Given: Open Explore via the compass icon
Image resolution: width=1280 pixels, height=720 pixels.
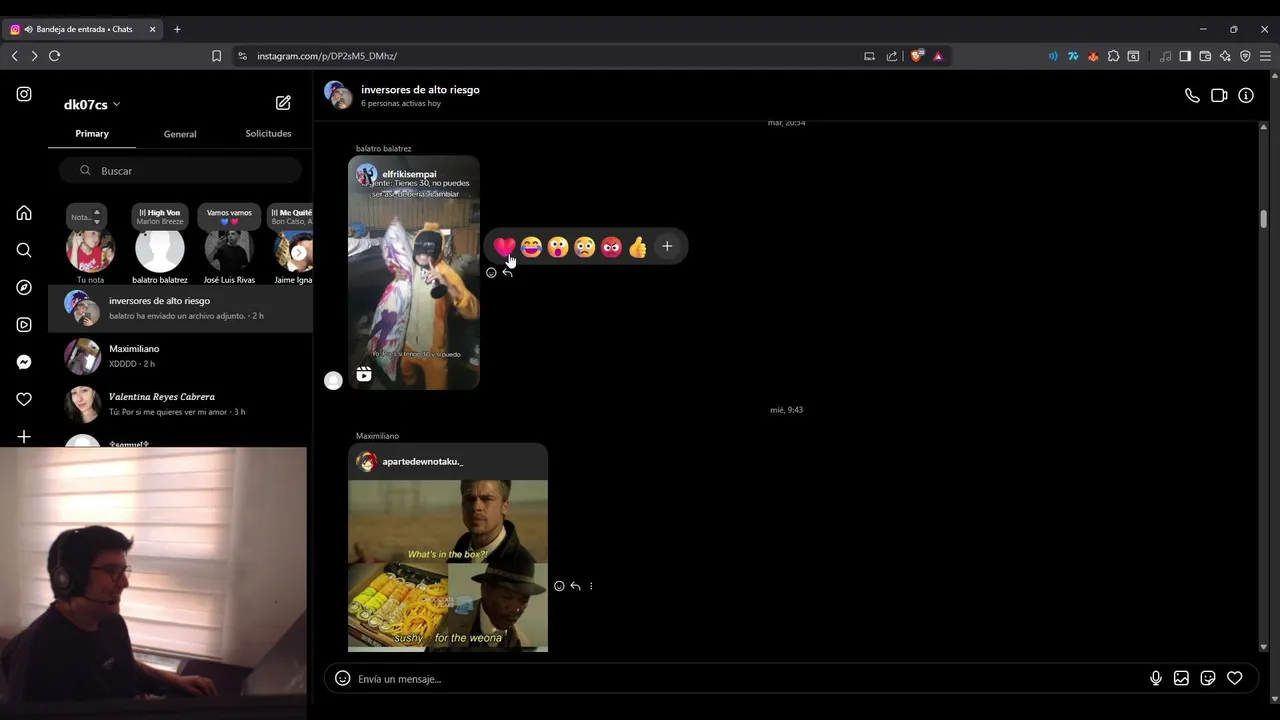Looking at the screenshot, I should click(x=24, y=288).
